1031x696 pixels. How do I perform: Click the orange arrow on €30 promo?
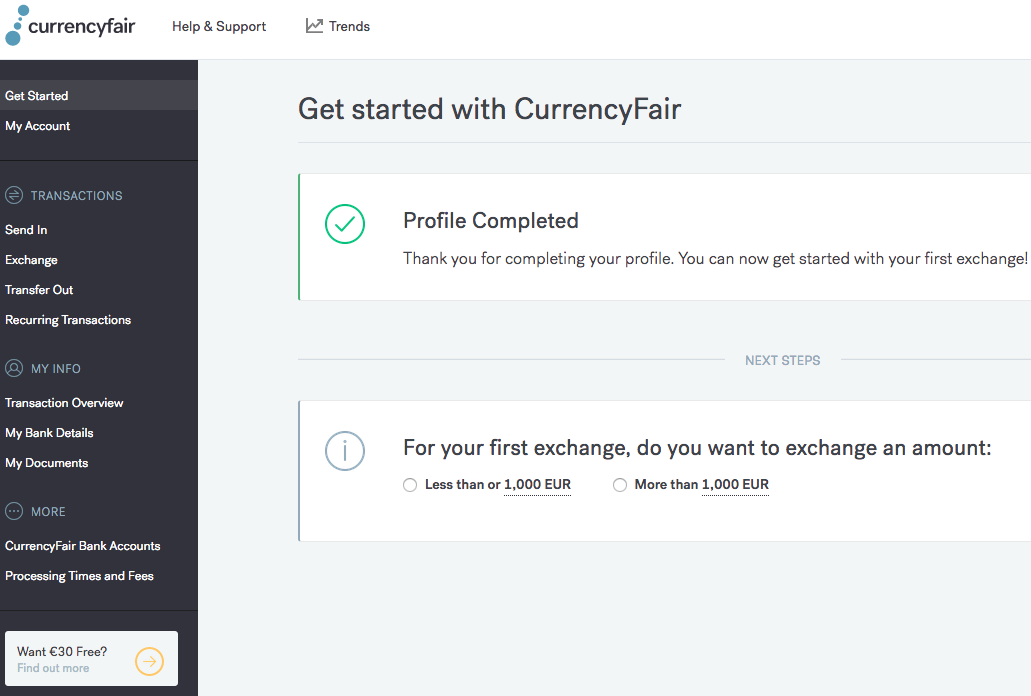click(149, 661)
